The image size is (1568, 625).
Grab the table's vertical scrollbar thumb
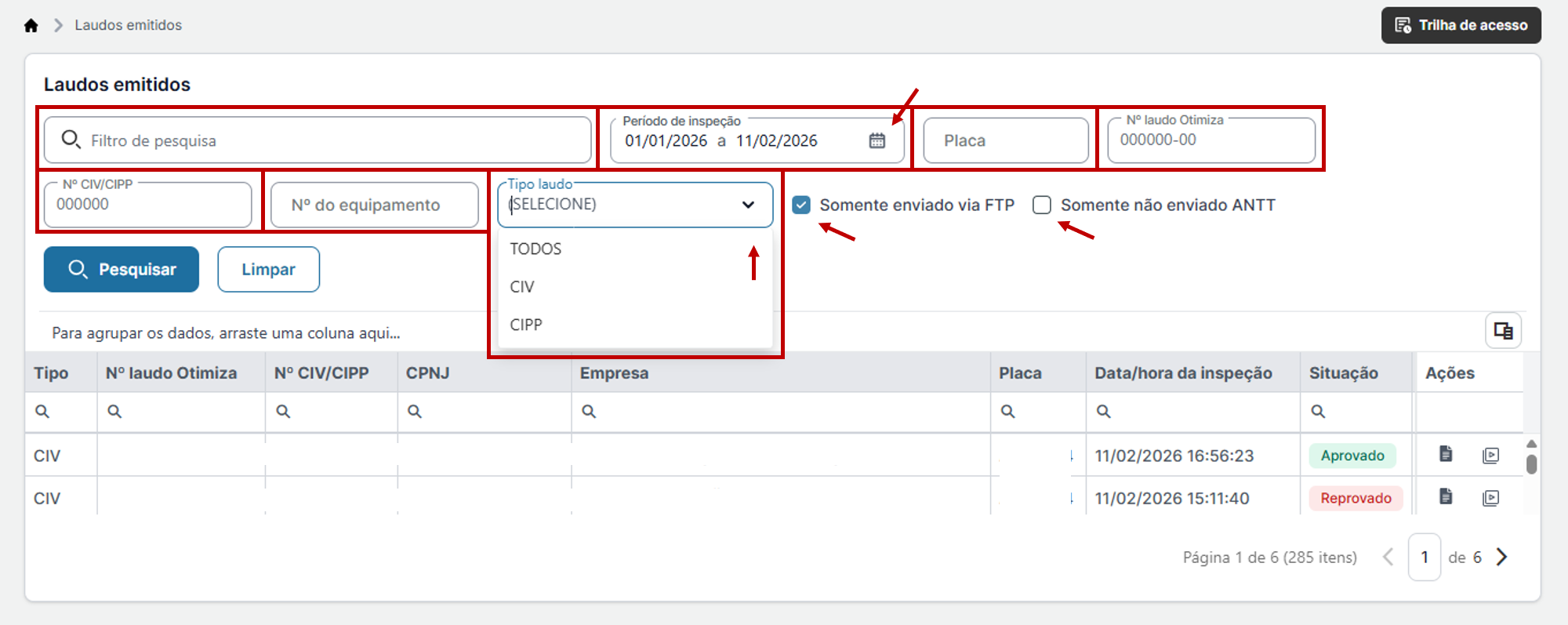1531,464
